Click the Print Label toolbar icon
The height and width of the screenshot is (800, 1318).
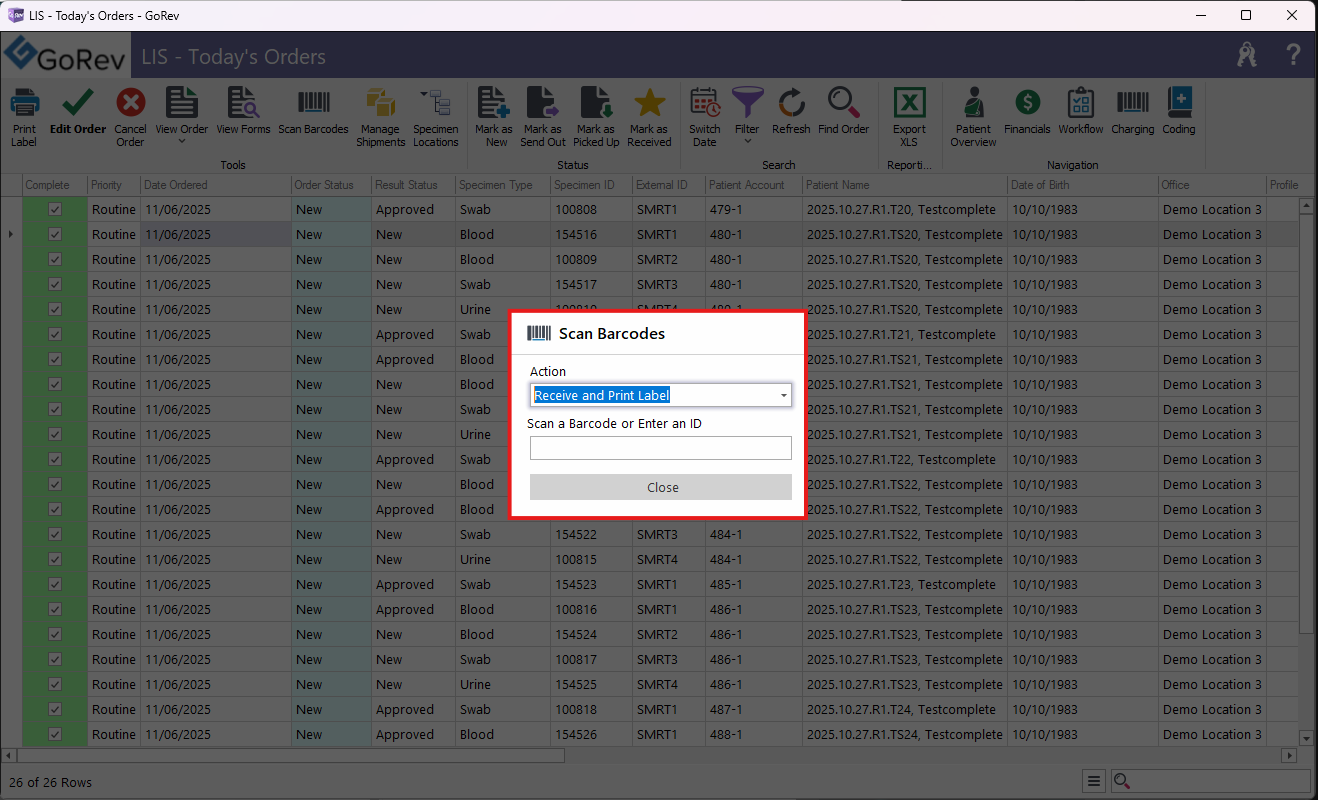point(24,104)
